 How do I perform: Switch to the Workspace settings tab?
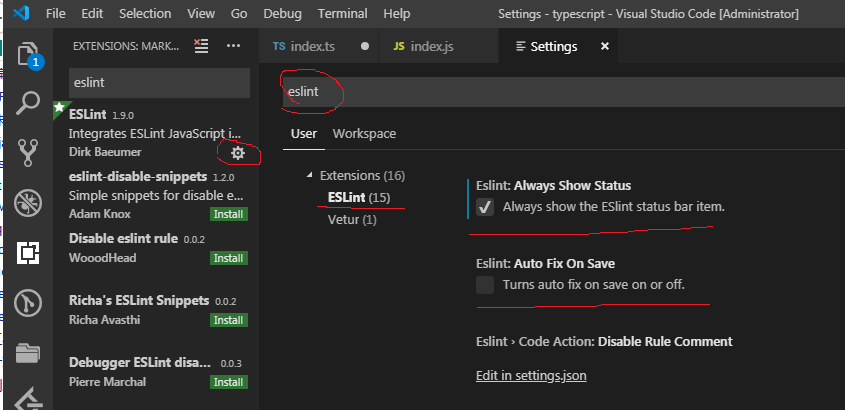pos(364,134)
